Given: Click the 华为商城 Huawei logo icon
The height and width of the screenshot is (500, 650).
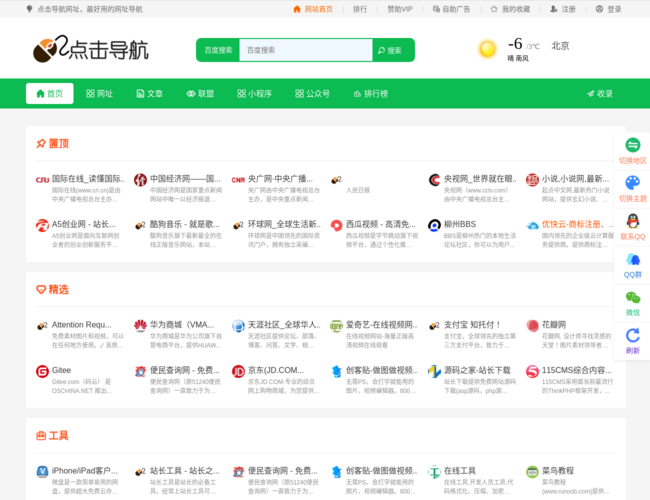Looking at the screenshot, I should point(140,325).
